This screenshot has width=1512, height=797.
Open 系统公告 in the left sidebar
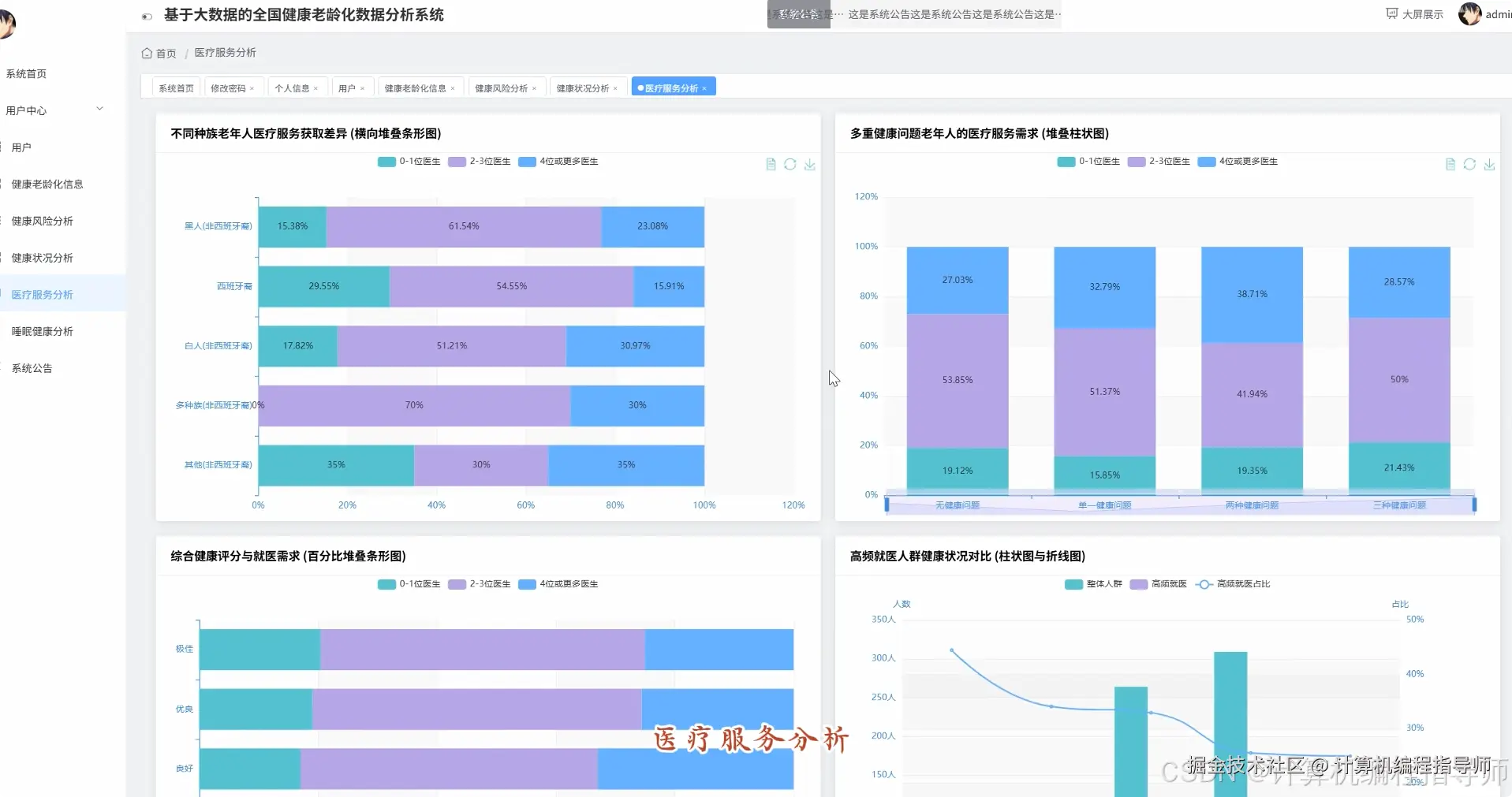[32, 368]
